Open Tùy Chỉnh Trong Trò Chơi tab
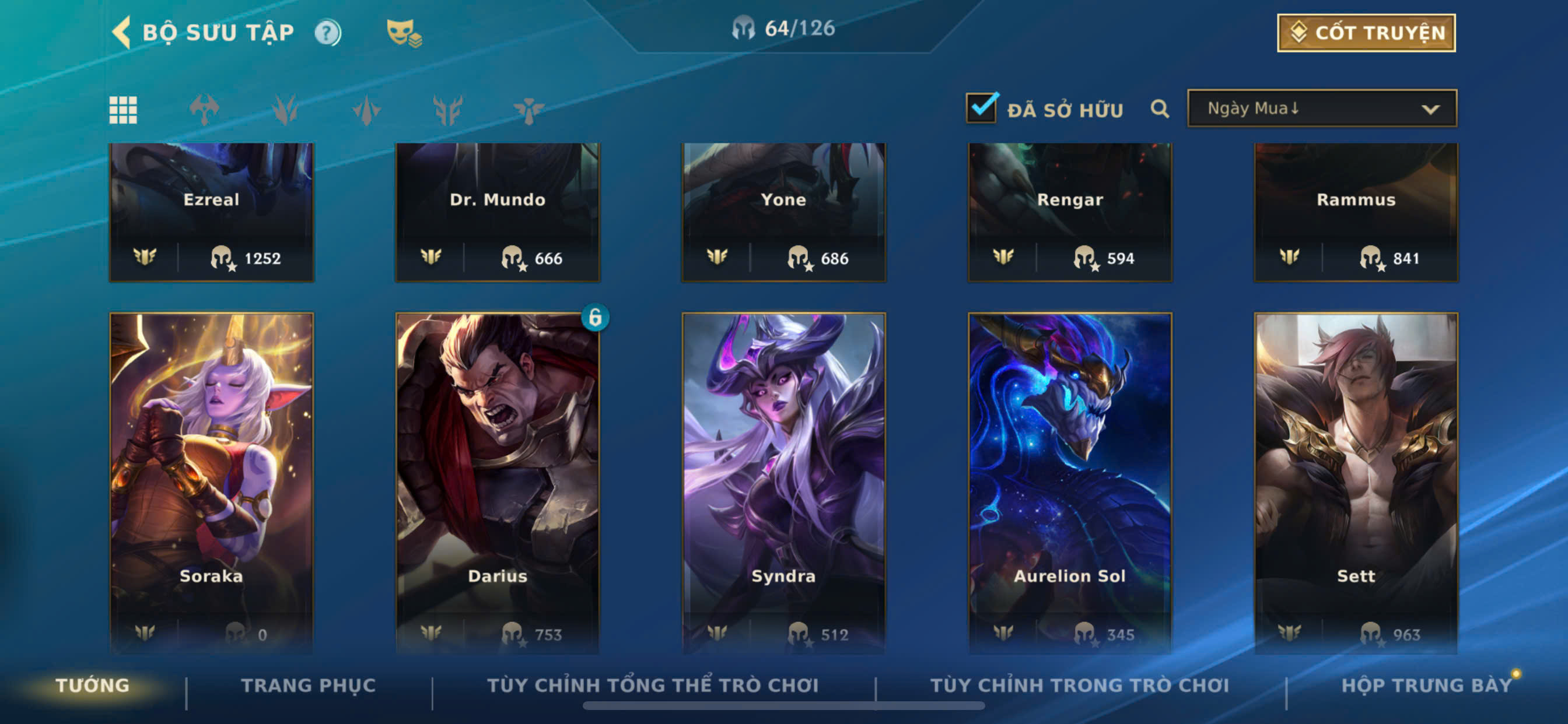1568x724 pixels. 1079,685
